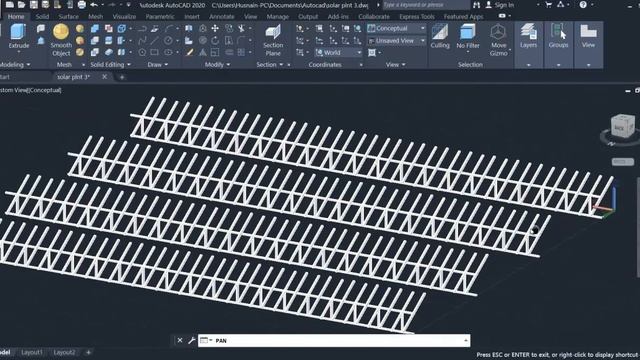Screen dimensions: 640x360
Task: Expand the Groups panel arrow
Action: tap(558, 65)
